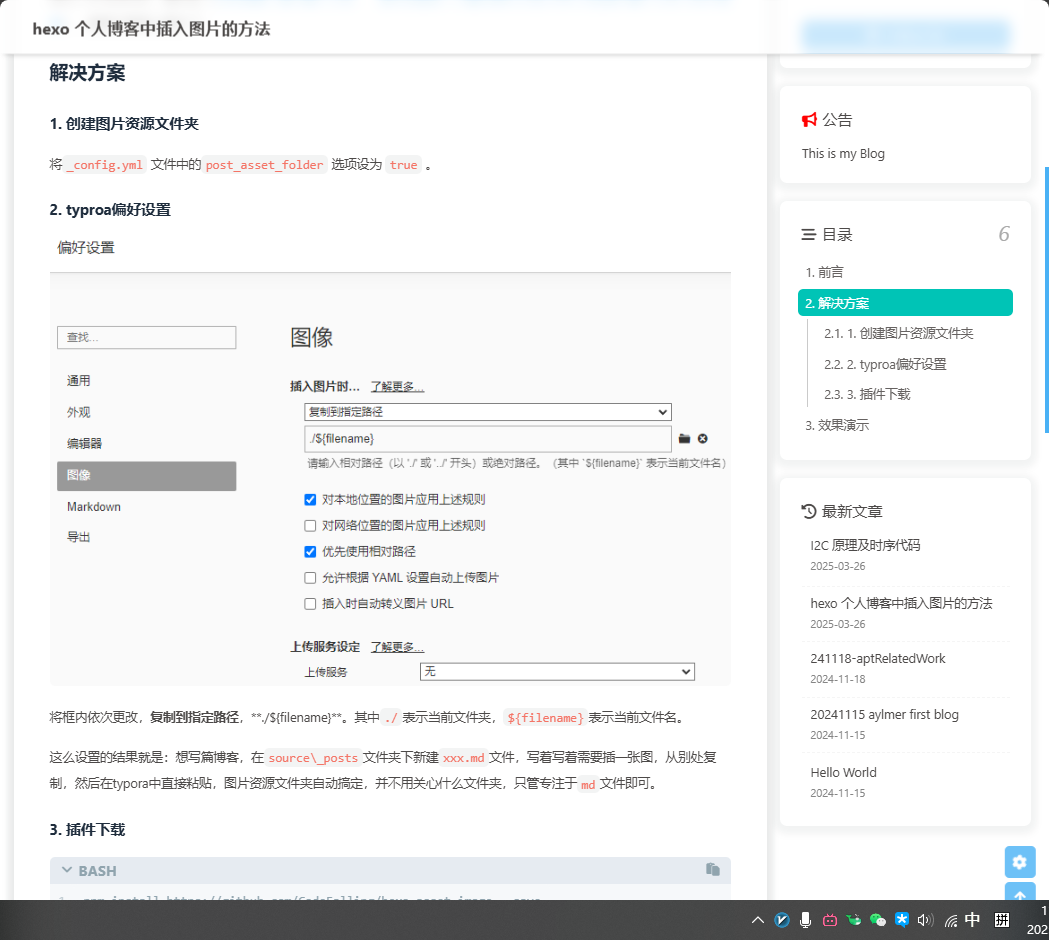Image resolution: width=1049 pixels, height=940 pixels.
Task: Copy the BASH code block contents
Action: coord(712,870)
